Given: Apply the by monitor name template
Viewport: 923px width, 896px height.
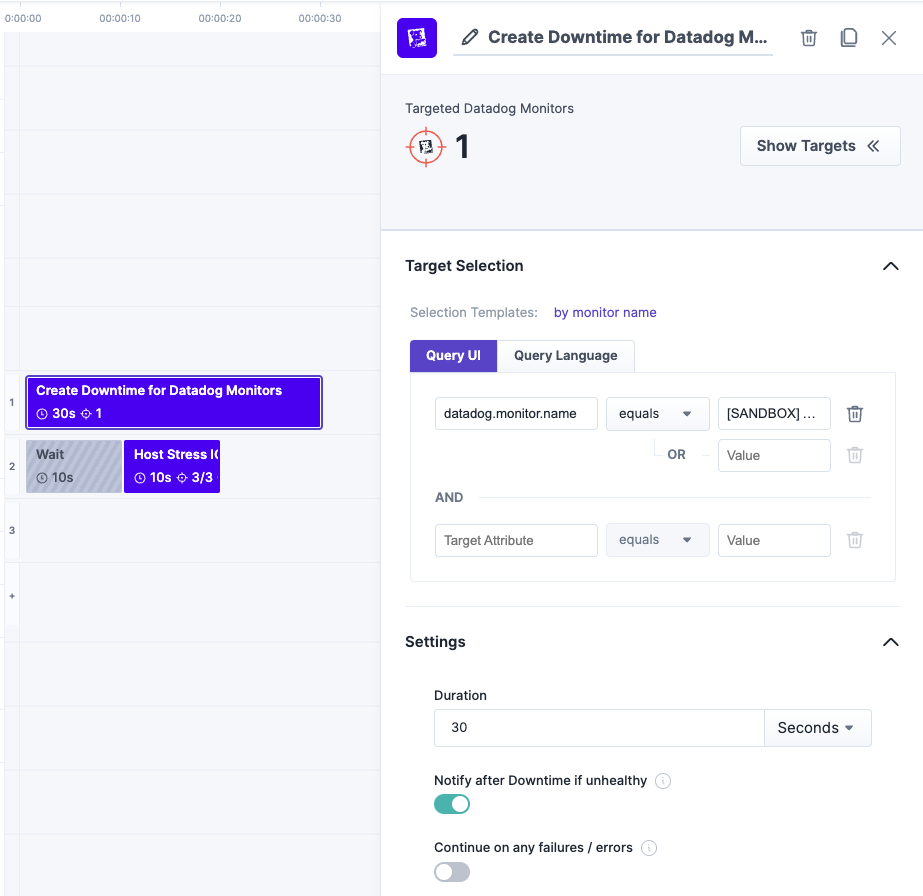Looking at the screenshot, I should point(605,313).
